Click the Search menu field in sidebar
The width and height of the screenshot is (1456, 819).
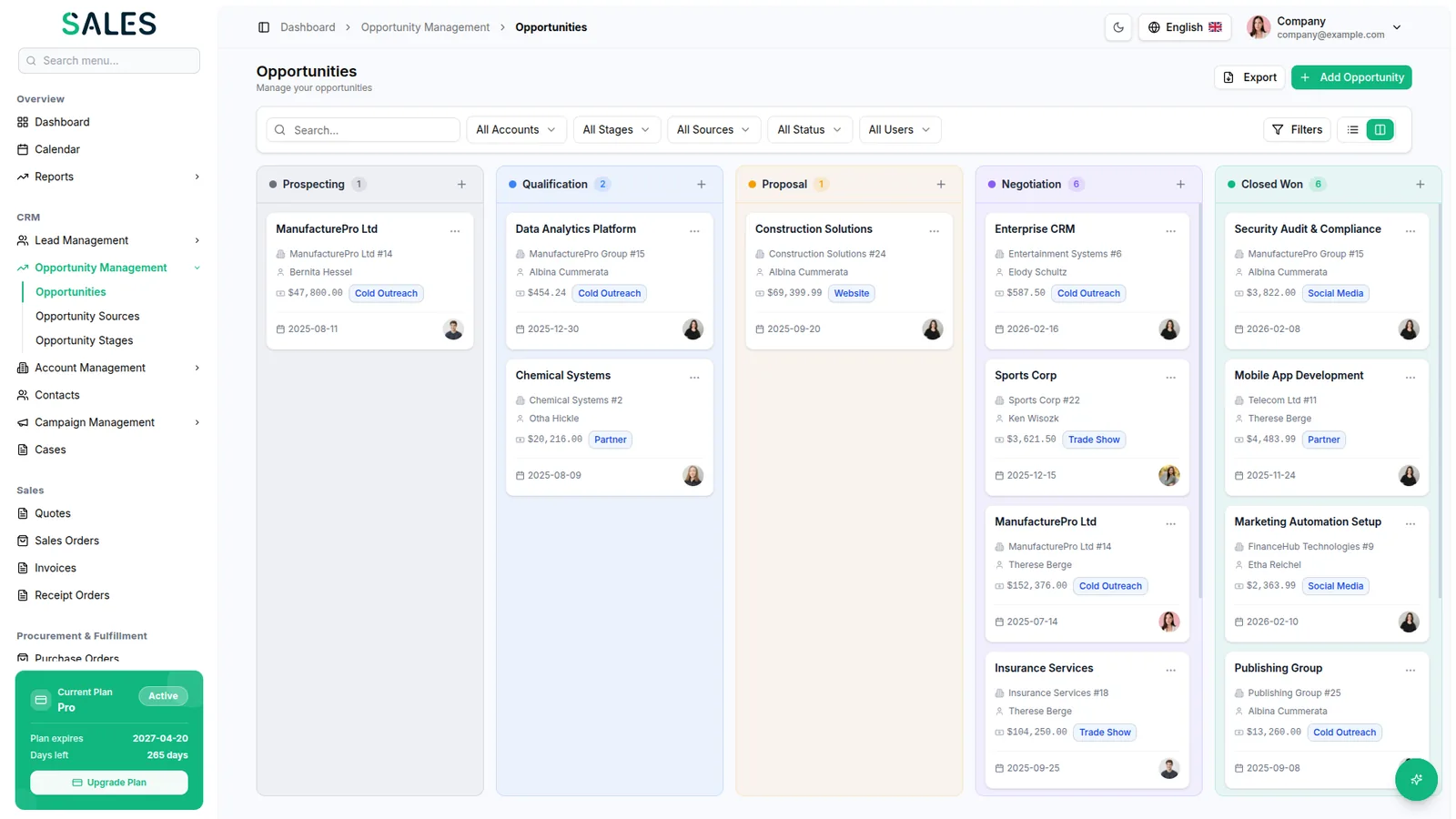pos(109,61)
